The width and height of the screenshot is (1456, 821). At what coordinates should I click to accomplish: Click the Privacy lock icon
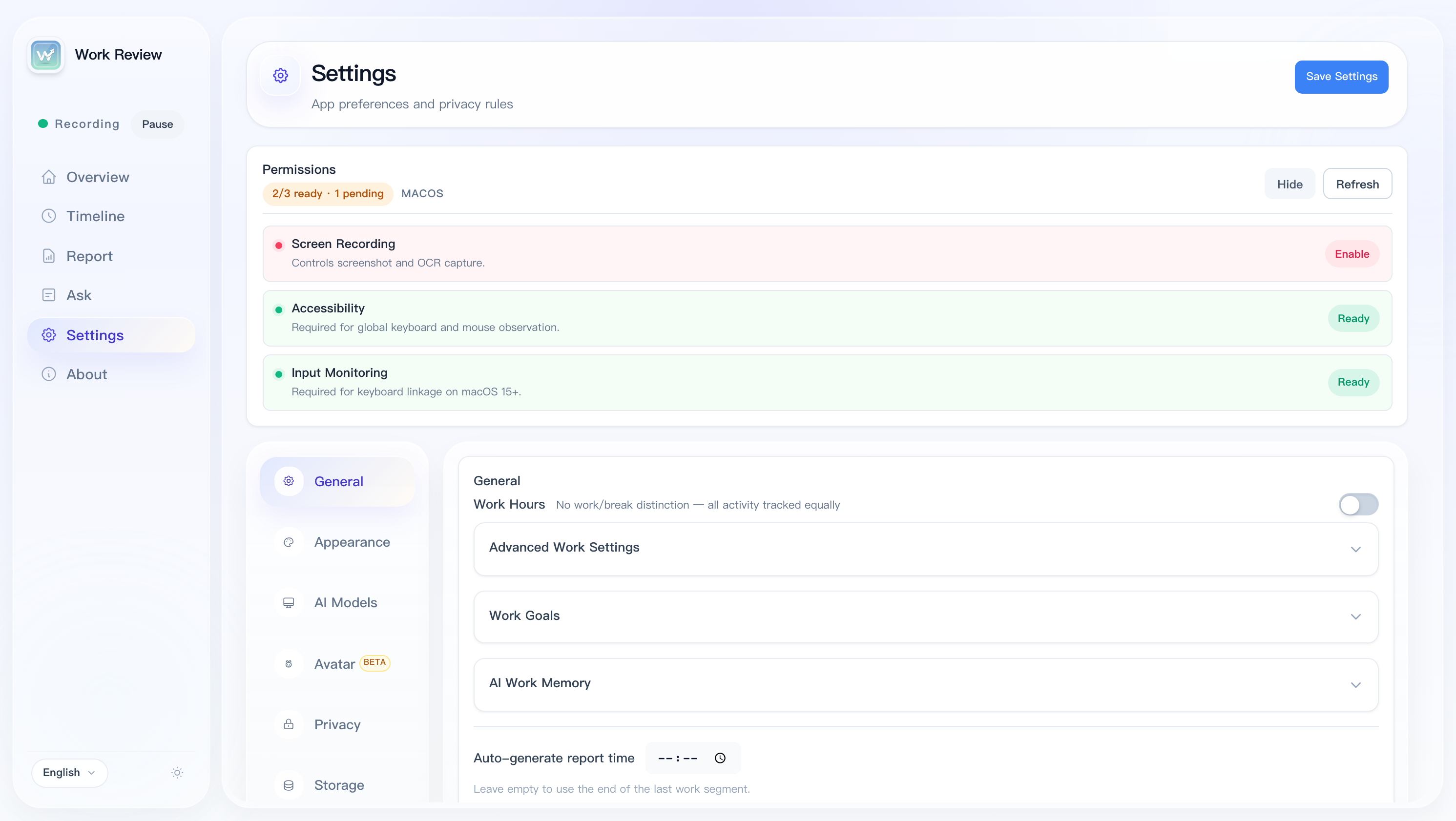pos(289,724)
